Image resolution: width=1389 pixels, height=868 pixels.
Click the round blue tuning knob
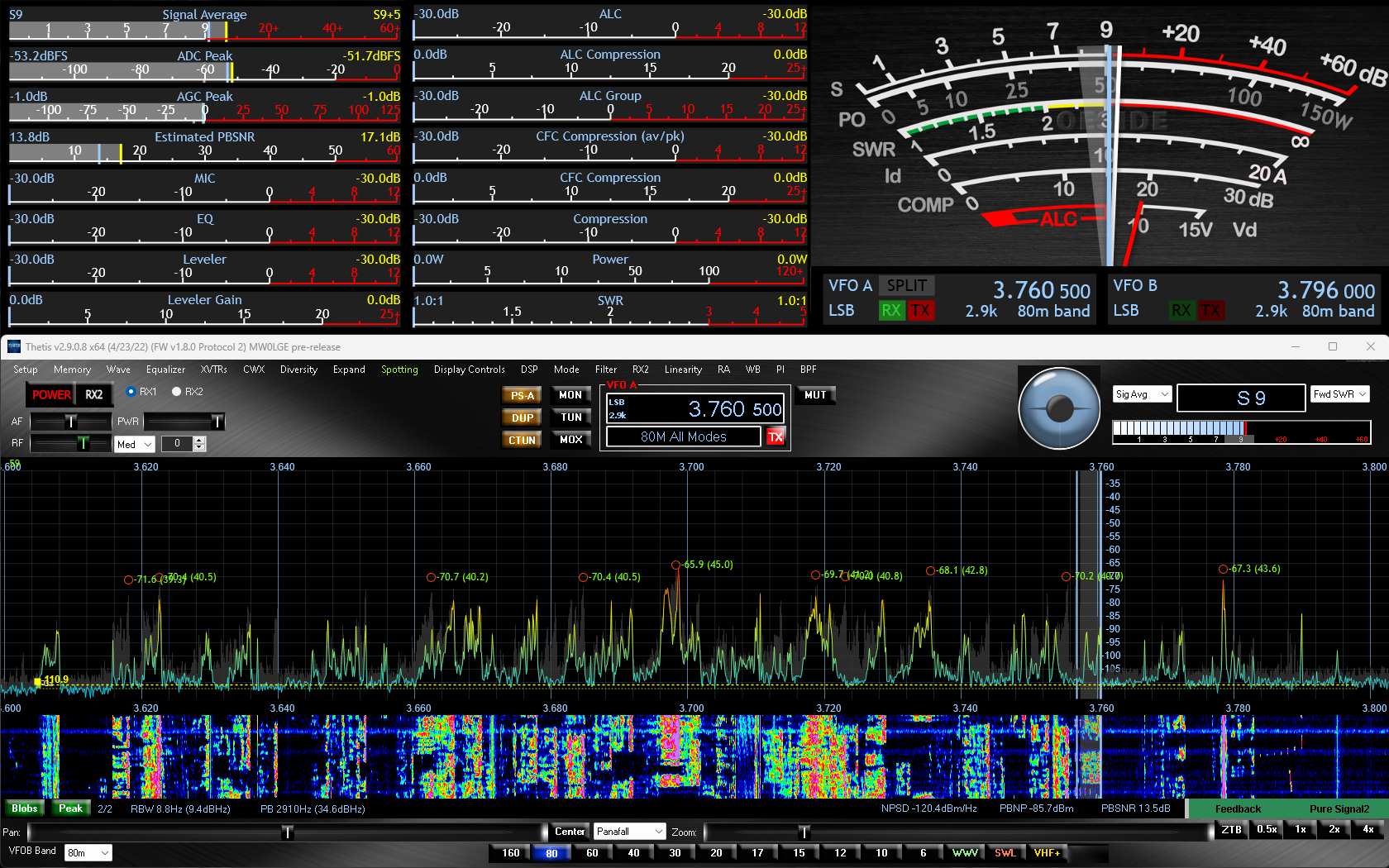(1059, 408)
